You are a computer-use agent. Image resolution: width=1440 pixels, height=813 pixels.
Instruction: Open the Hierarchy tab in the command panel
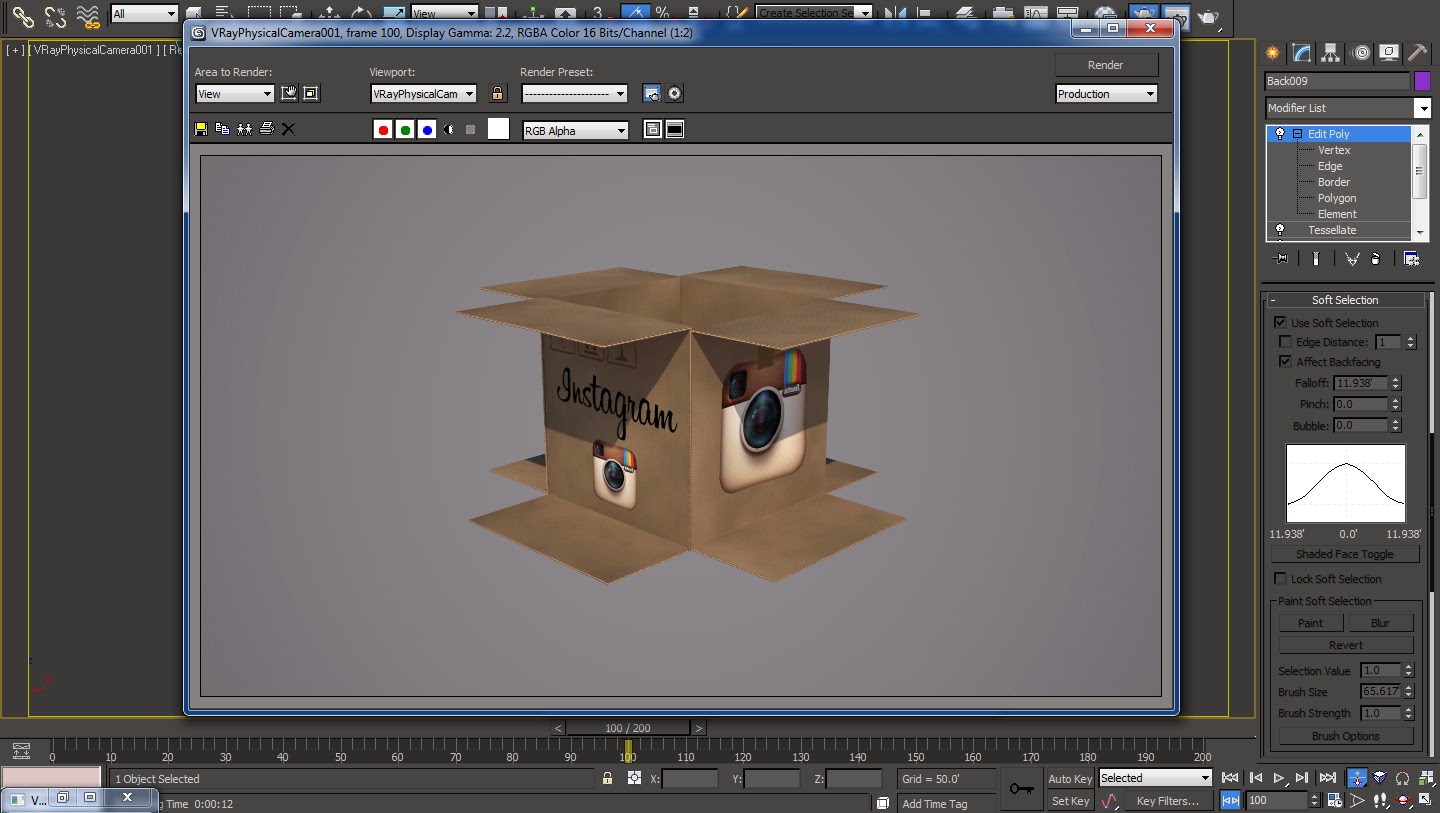pyautogui.click(x=1330, y=53)
